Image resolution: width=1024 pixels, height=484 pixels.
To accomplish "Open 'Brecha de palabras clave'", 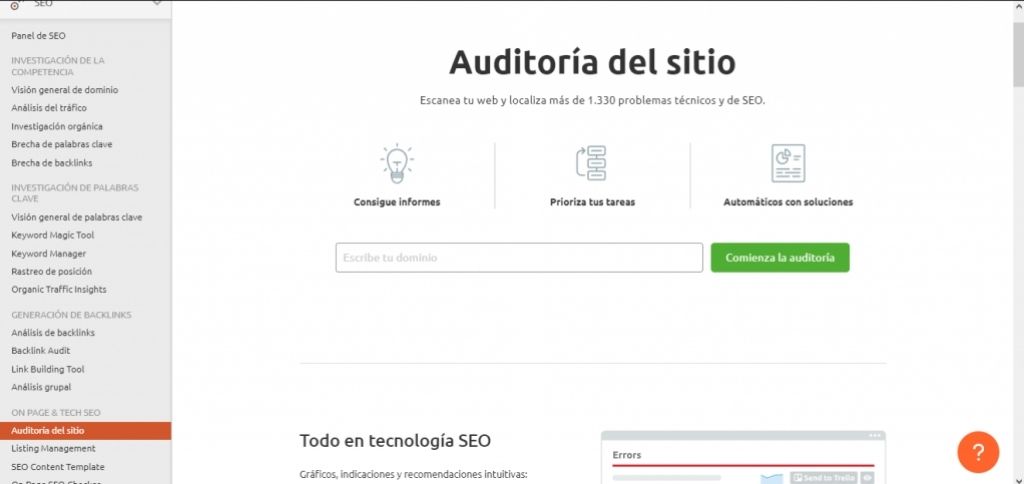I will point(62,144).
